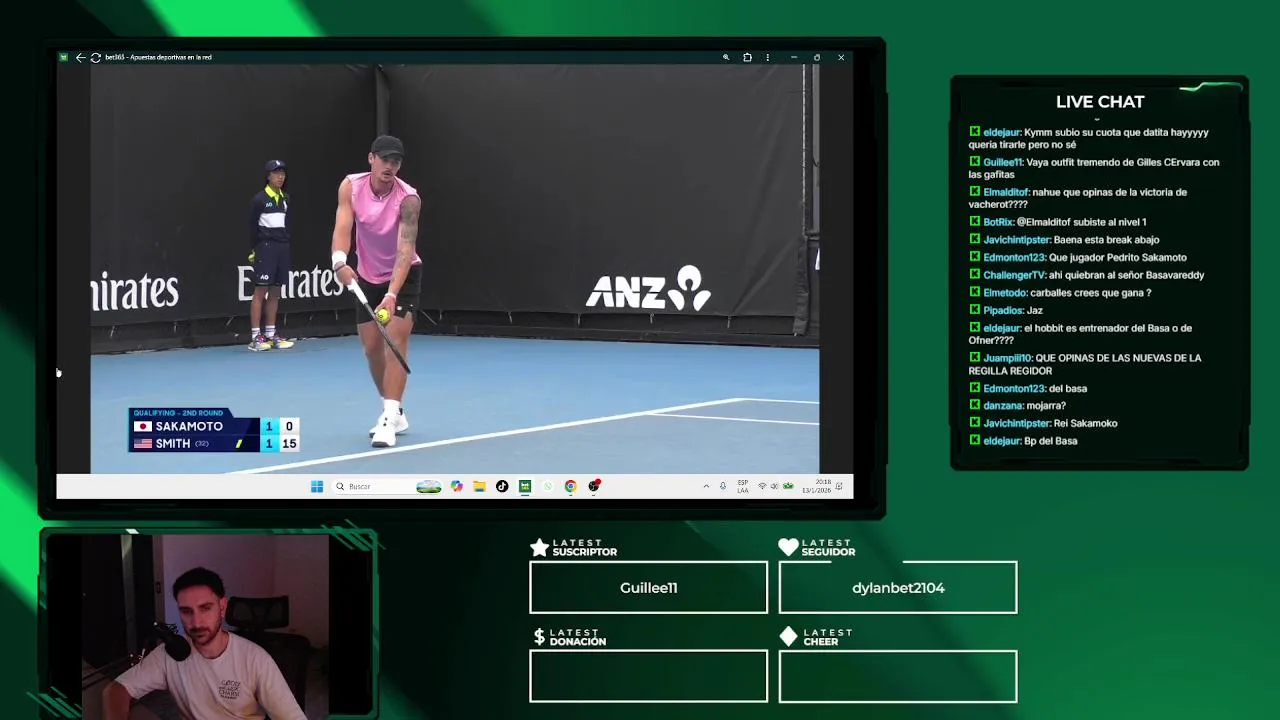Select BotRix level-up message
The width and height of the screenshot is (1280, 720).
click(x=1058, y=222)
